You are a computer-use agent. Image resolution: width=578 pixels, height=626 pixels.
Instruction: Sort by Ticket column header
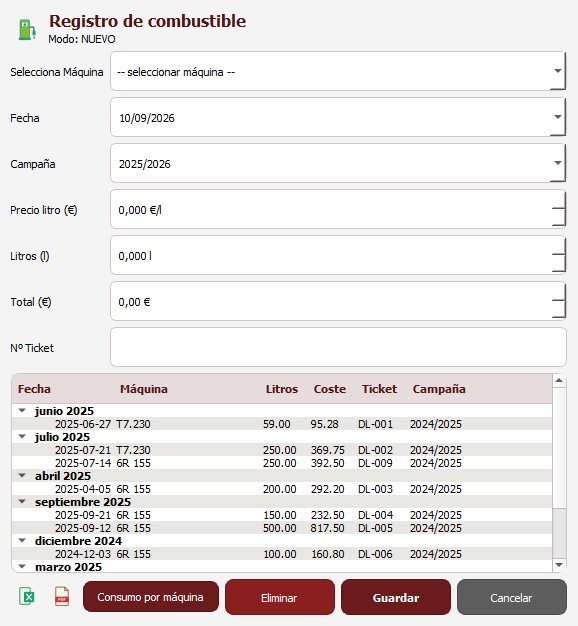(x=379, y=389)
